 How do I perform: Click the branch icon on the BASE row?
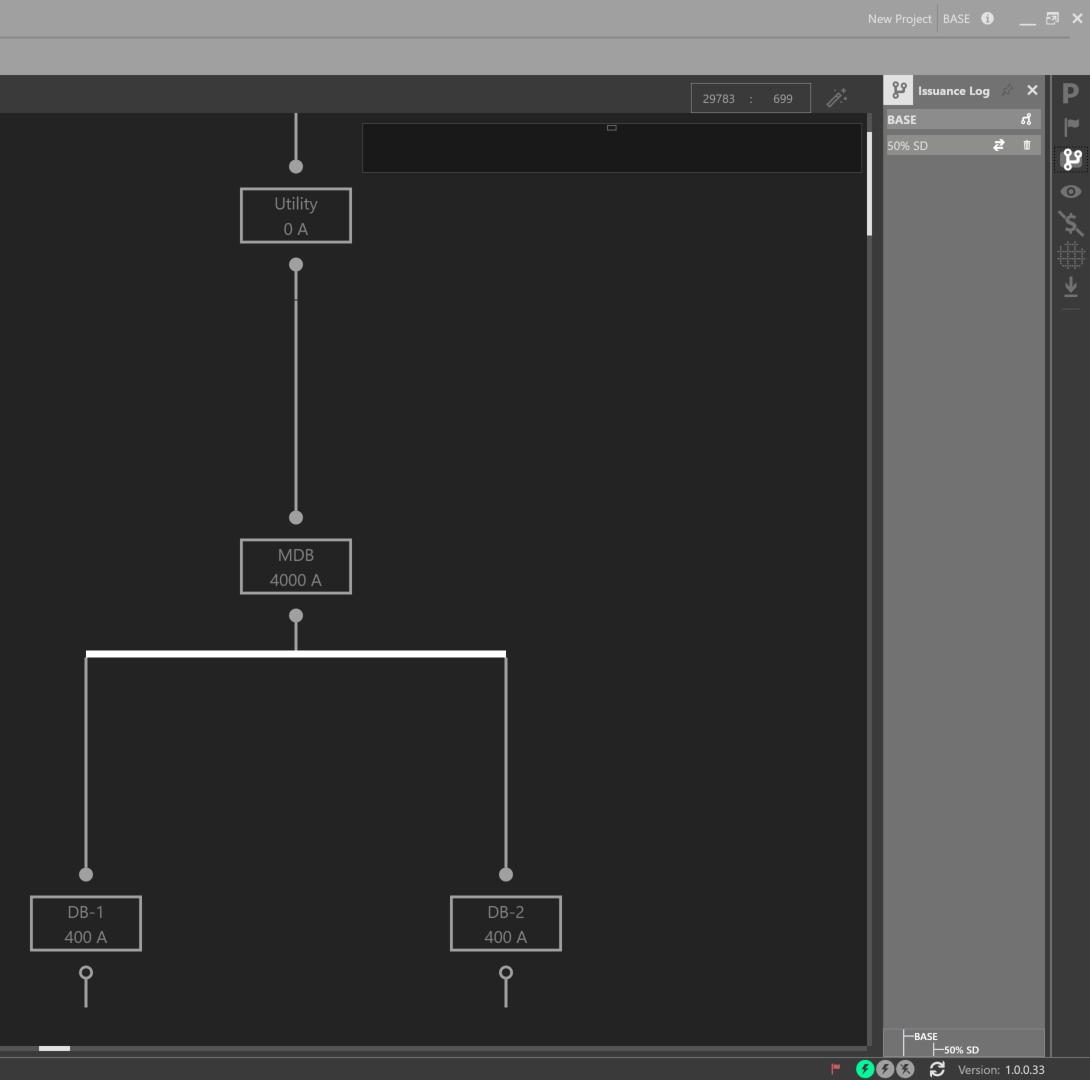click(1026, 120)
